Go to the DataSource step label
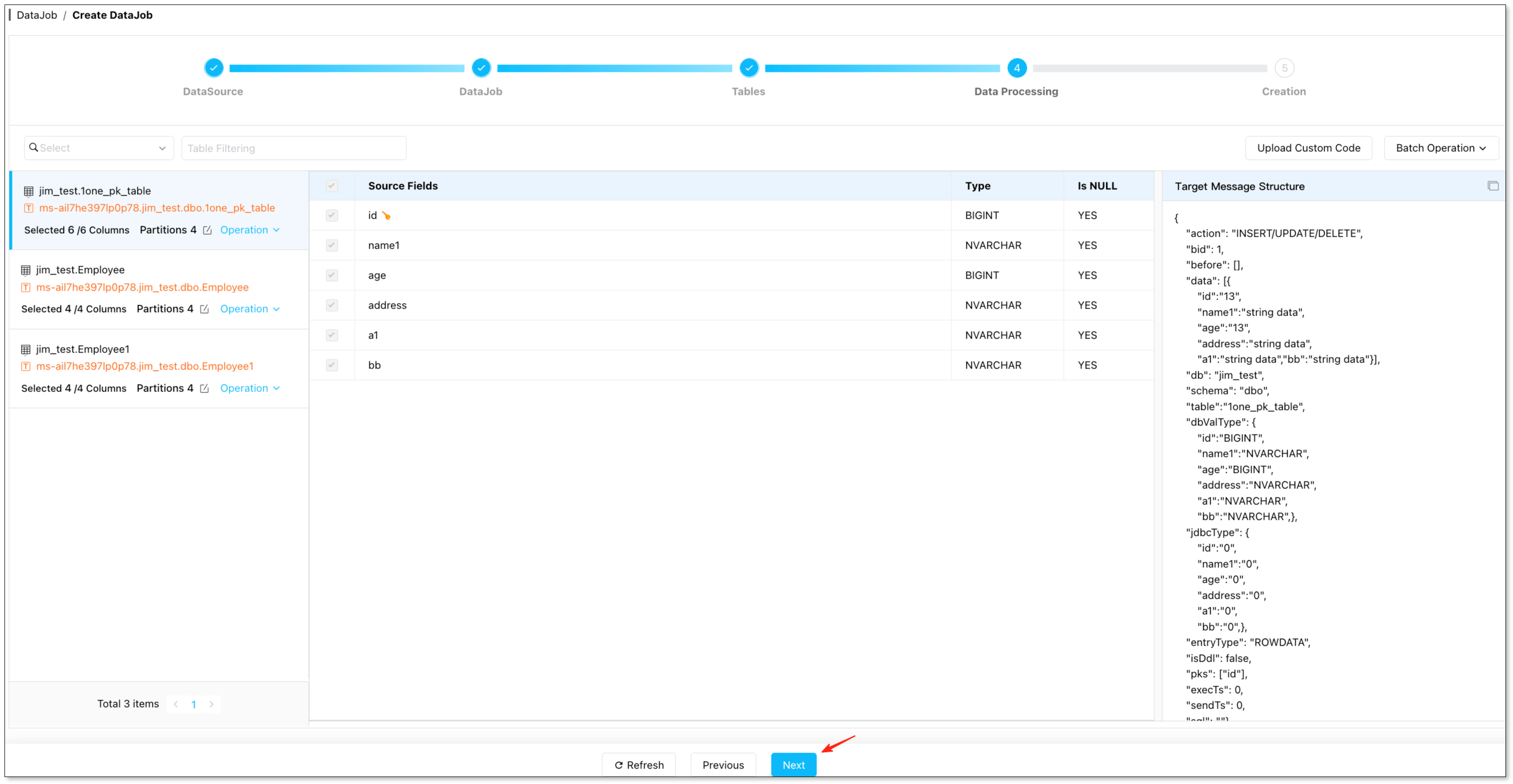 (213, 91)
